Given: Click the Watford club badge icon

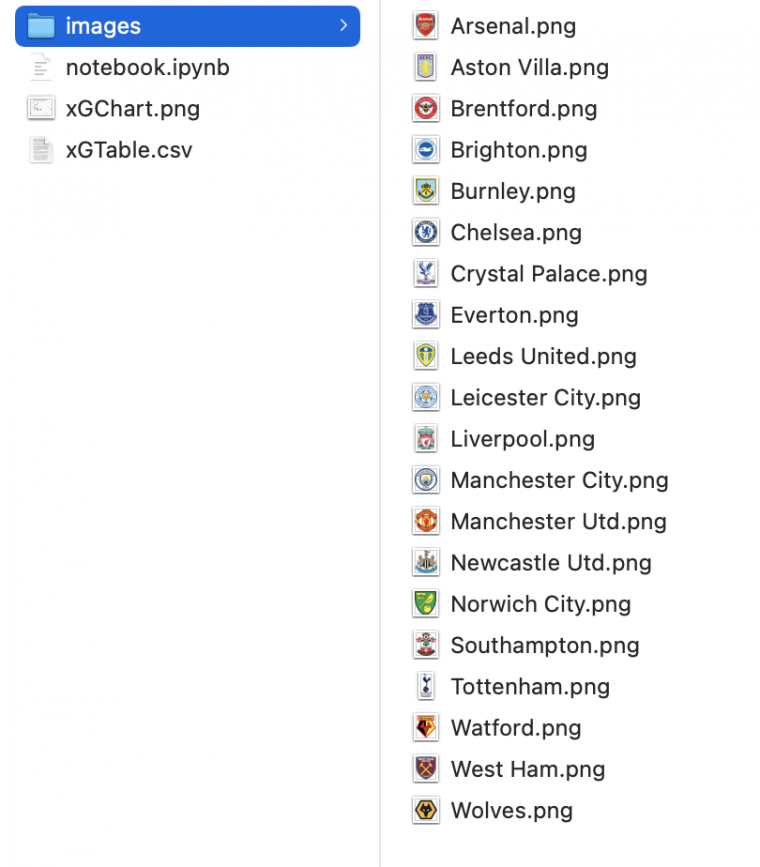Looking at the screenshot, I should coord(425,728).
